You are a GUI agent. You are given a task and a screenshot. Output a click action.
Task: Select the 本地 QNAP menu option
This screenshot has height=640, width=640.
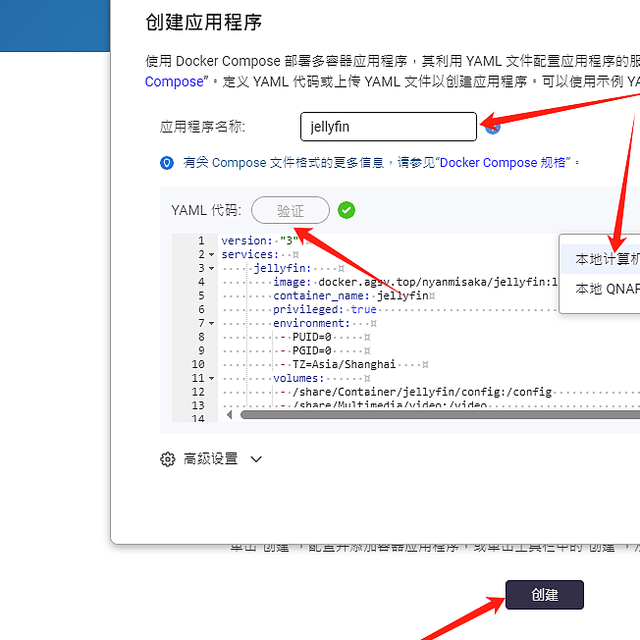(x=600, y=289)
